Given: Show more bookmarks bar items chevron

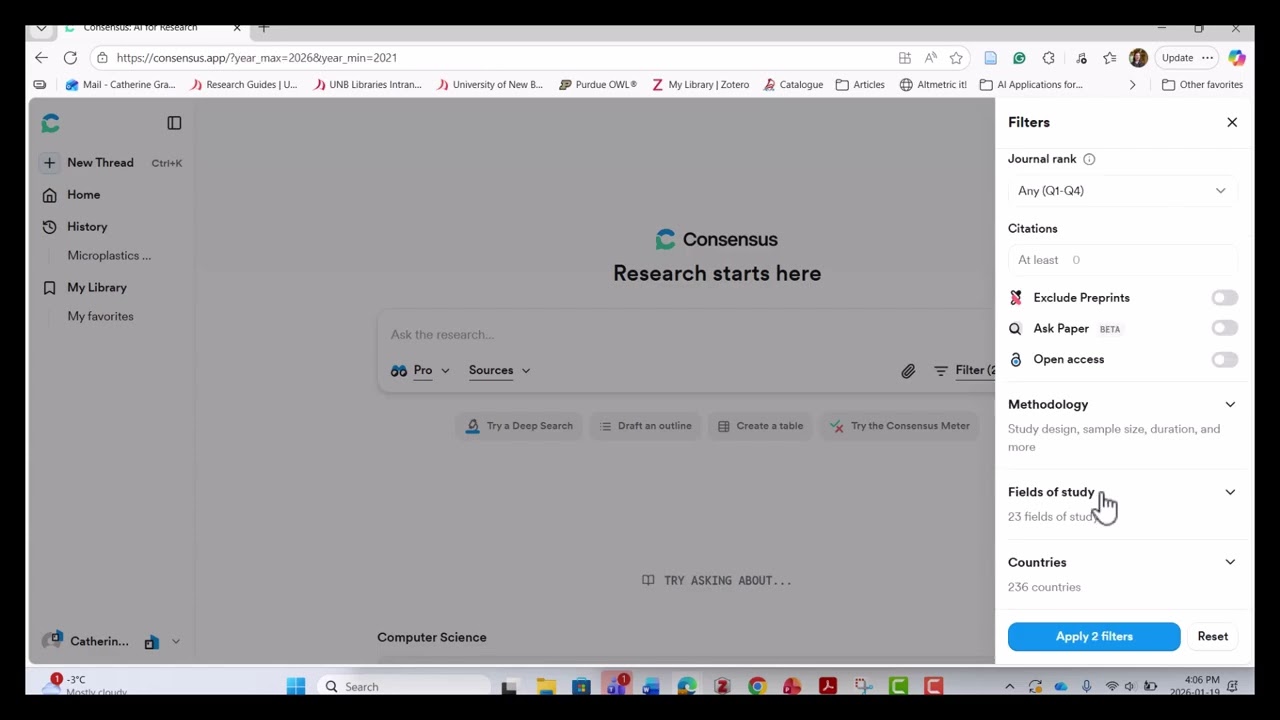Looking at the screenshot, I should pos(1132,85).
